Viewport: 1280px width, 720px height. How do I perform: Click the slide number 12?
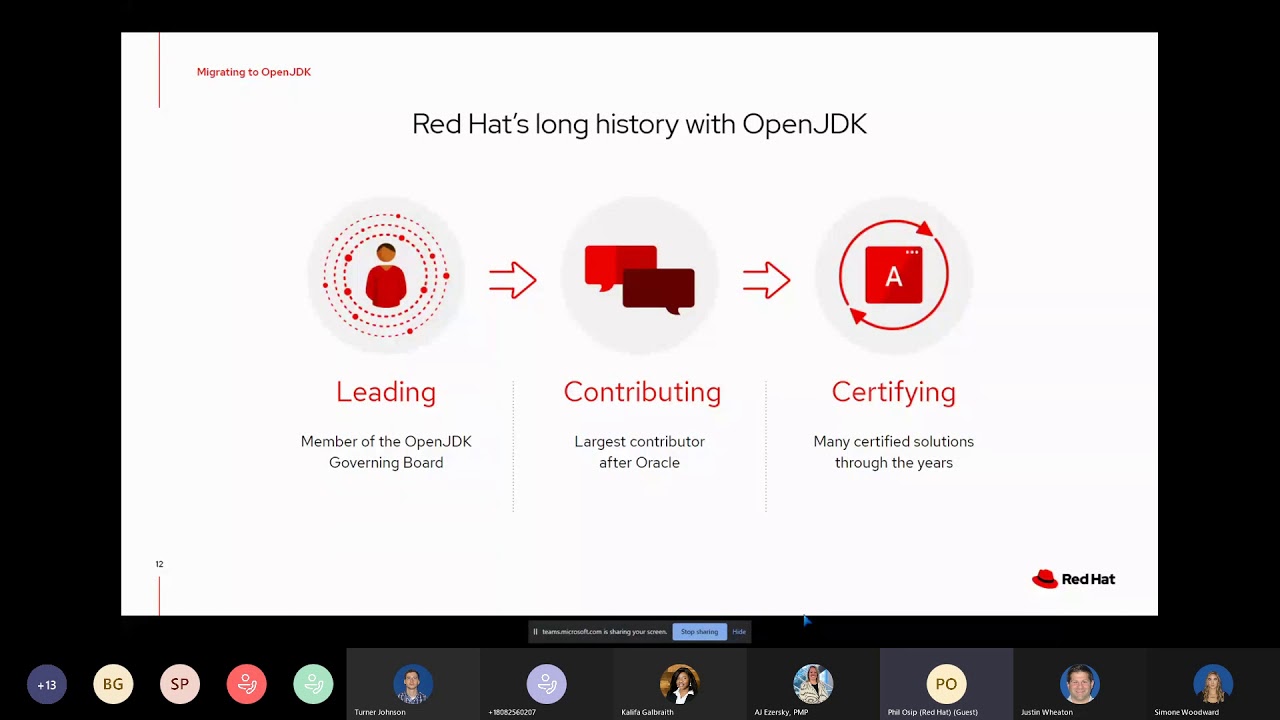[159, 564]
